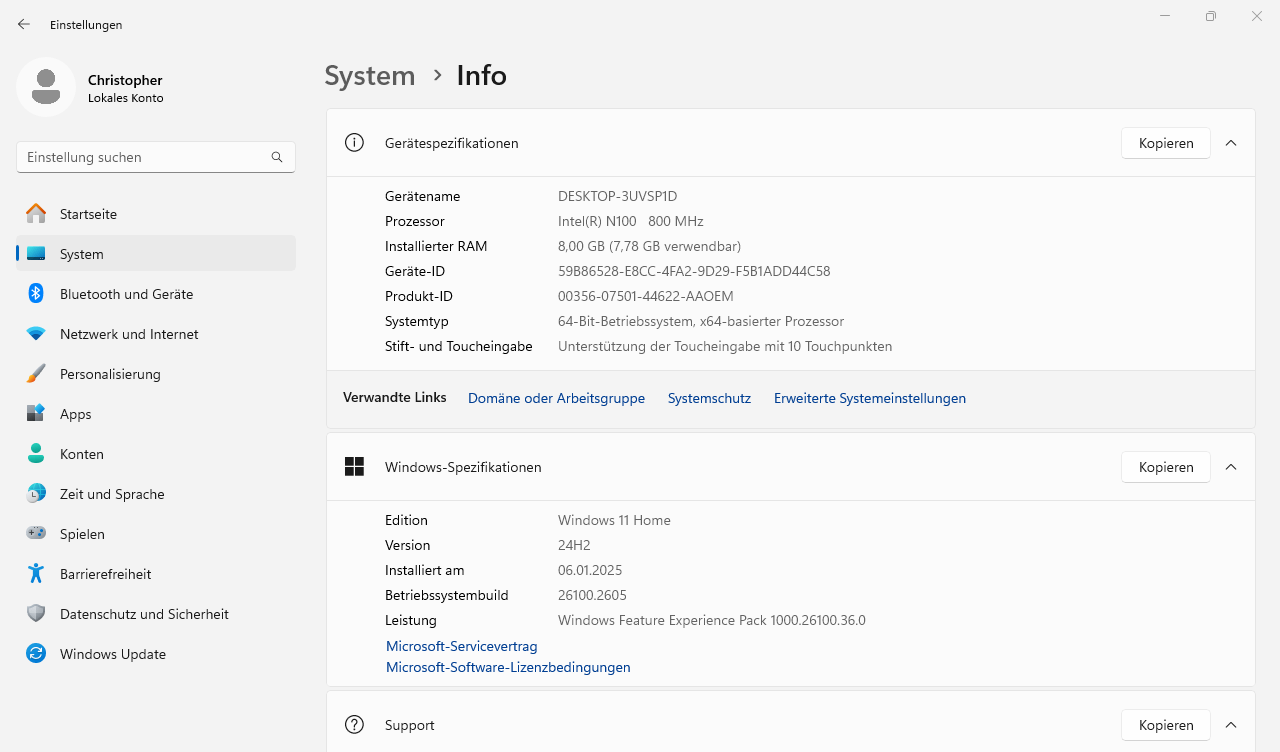
Task: Collapse the Gerätespezifikationen section chevron
Action: click(x=1231, y=143)
